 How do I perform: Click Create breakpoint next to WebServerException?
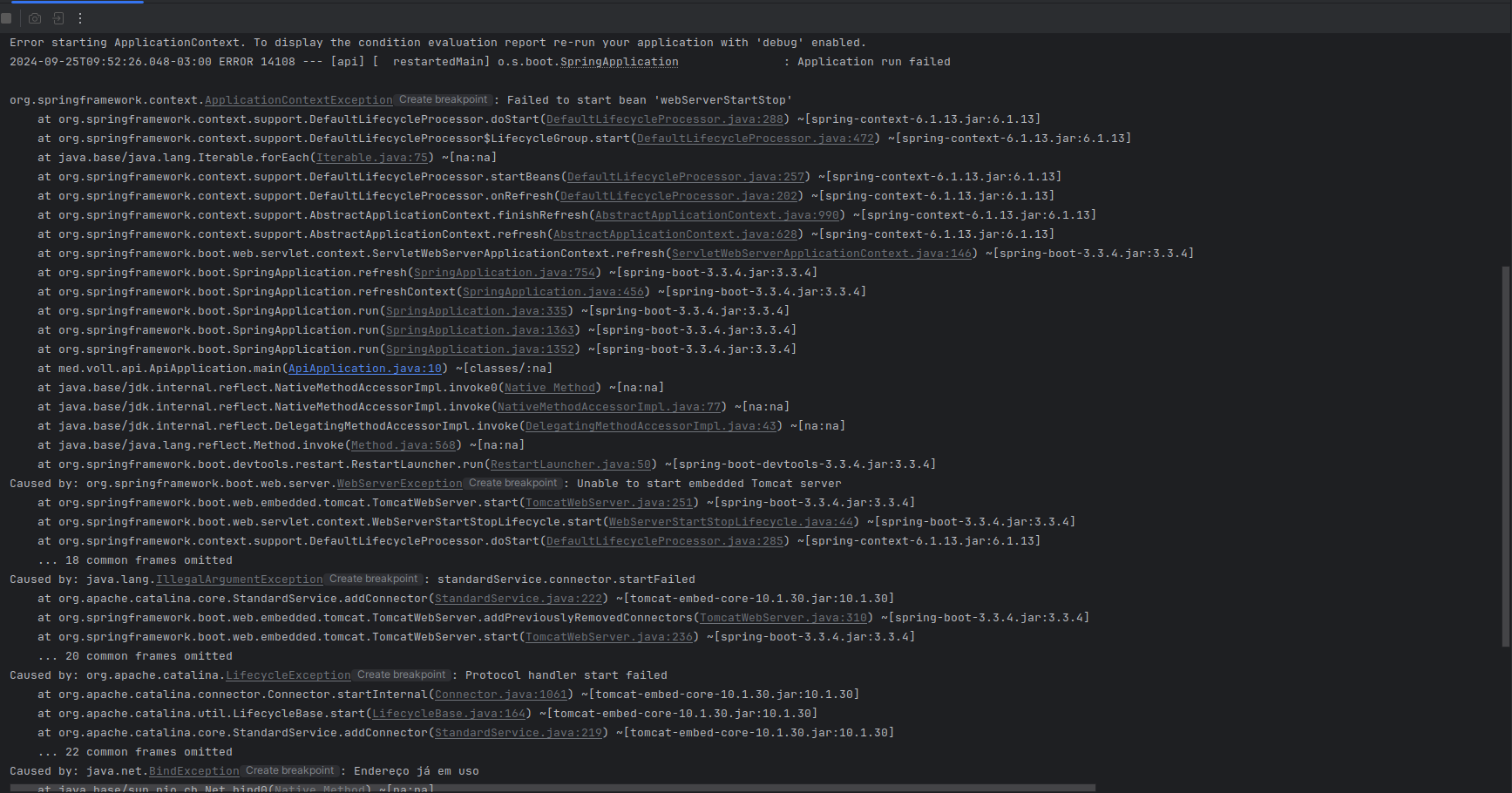[x=513, y=484]
